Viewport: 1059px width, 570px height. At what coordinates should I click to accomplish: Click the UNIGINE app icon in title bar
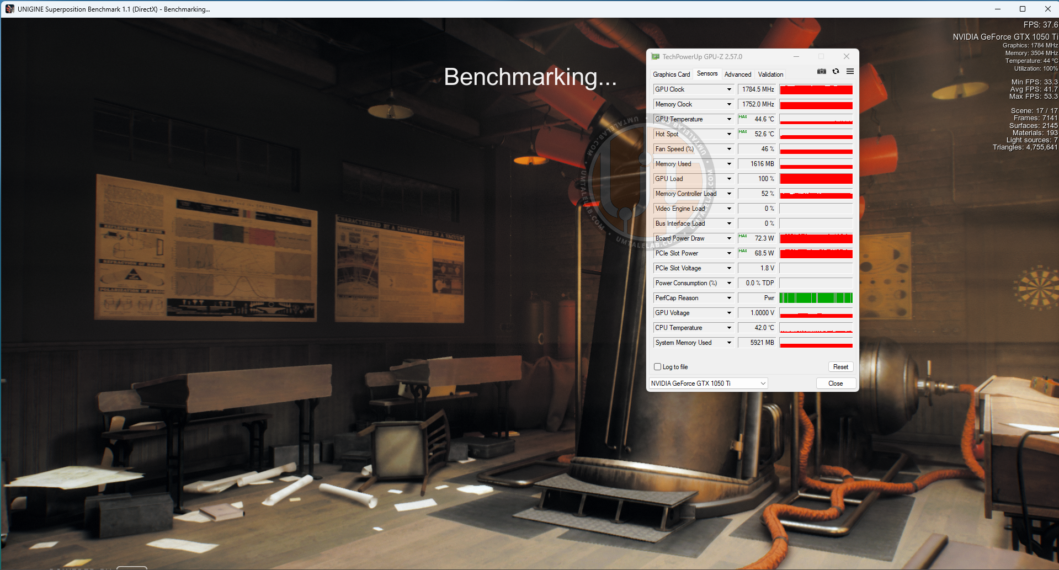pos(9,9)
